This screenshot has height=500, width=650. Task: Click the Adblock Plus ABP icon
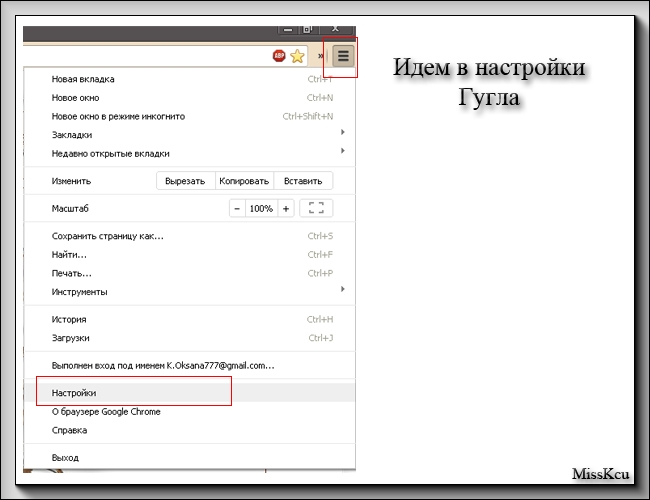point(279,56)
